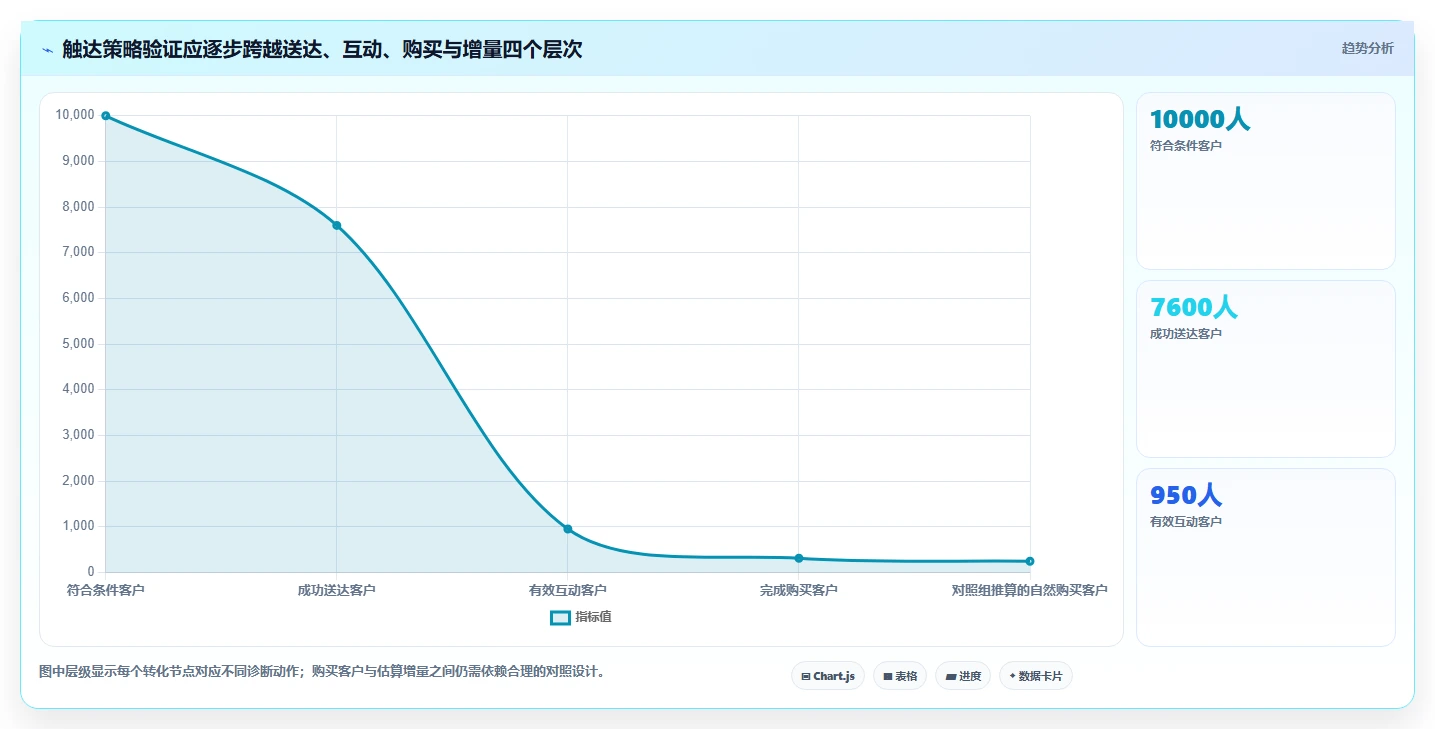Click the y-axis value 8,000

[x=78, y=207]
